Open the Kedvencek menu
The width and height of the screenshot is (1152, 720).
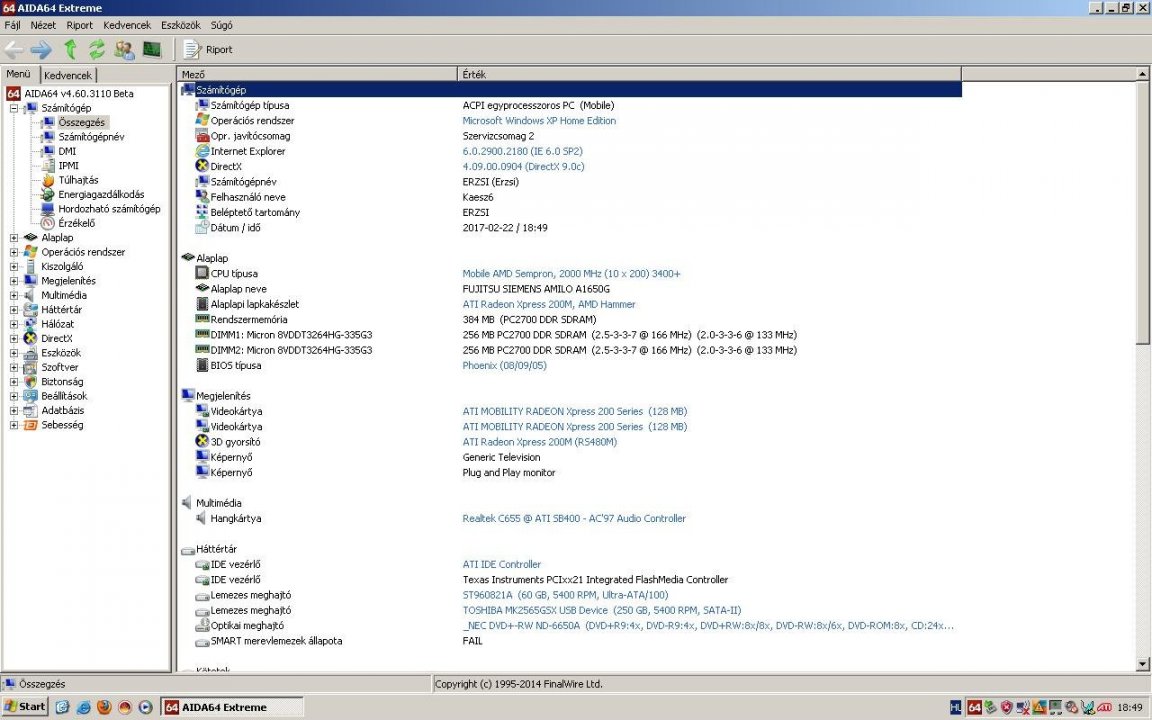(127, 25)
